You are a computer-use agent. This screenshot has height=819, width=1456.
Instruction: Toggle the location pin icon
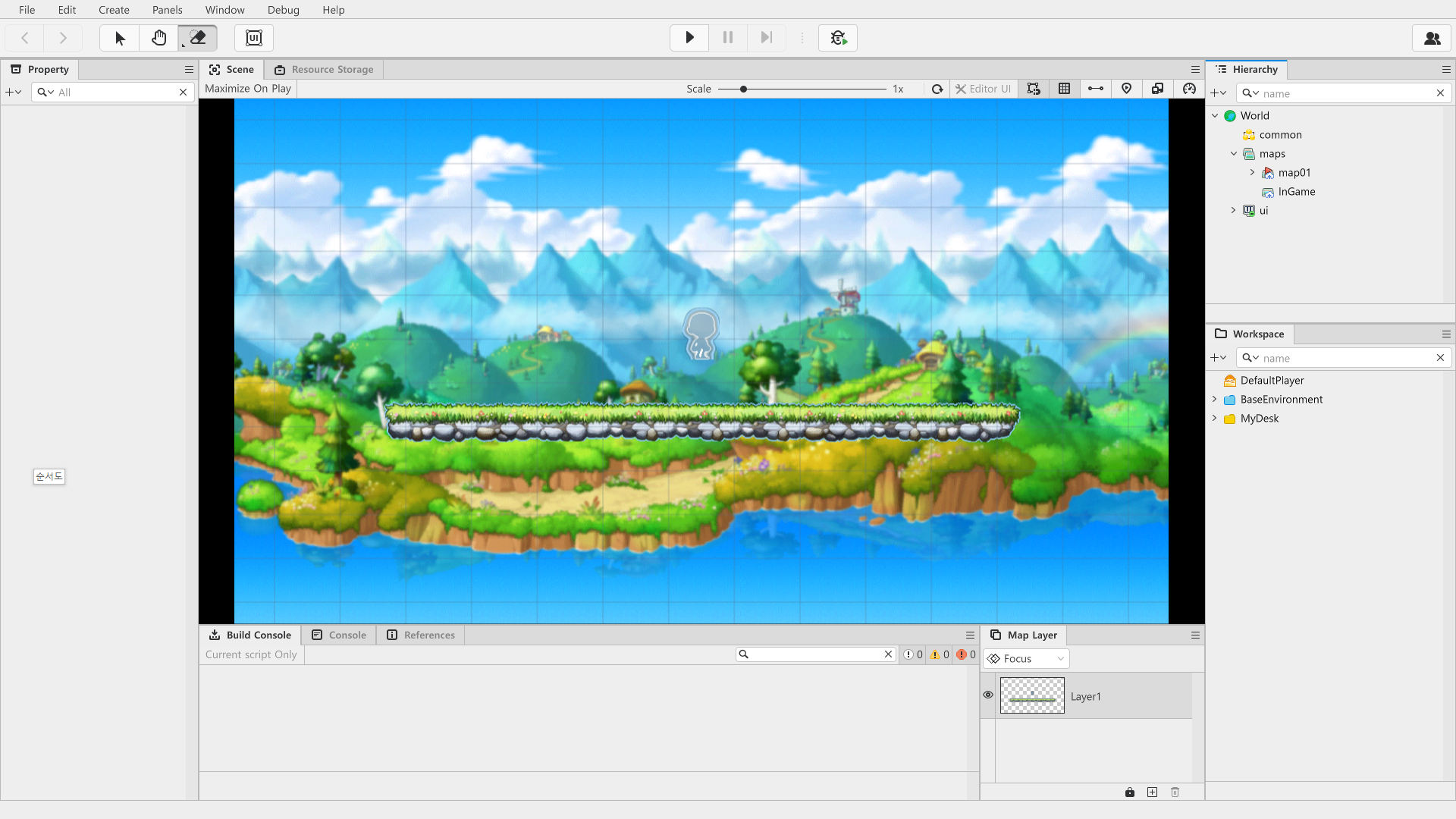coord(1127,89)
